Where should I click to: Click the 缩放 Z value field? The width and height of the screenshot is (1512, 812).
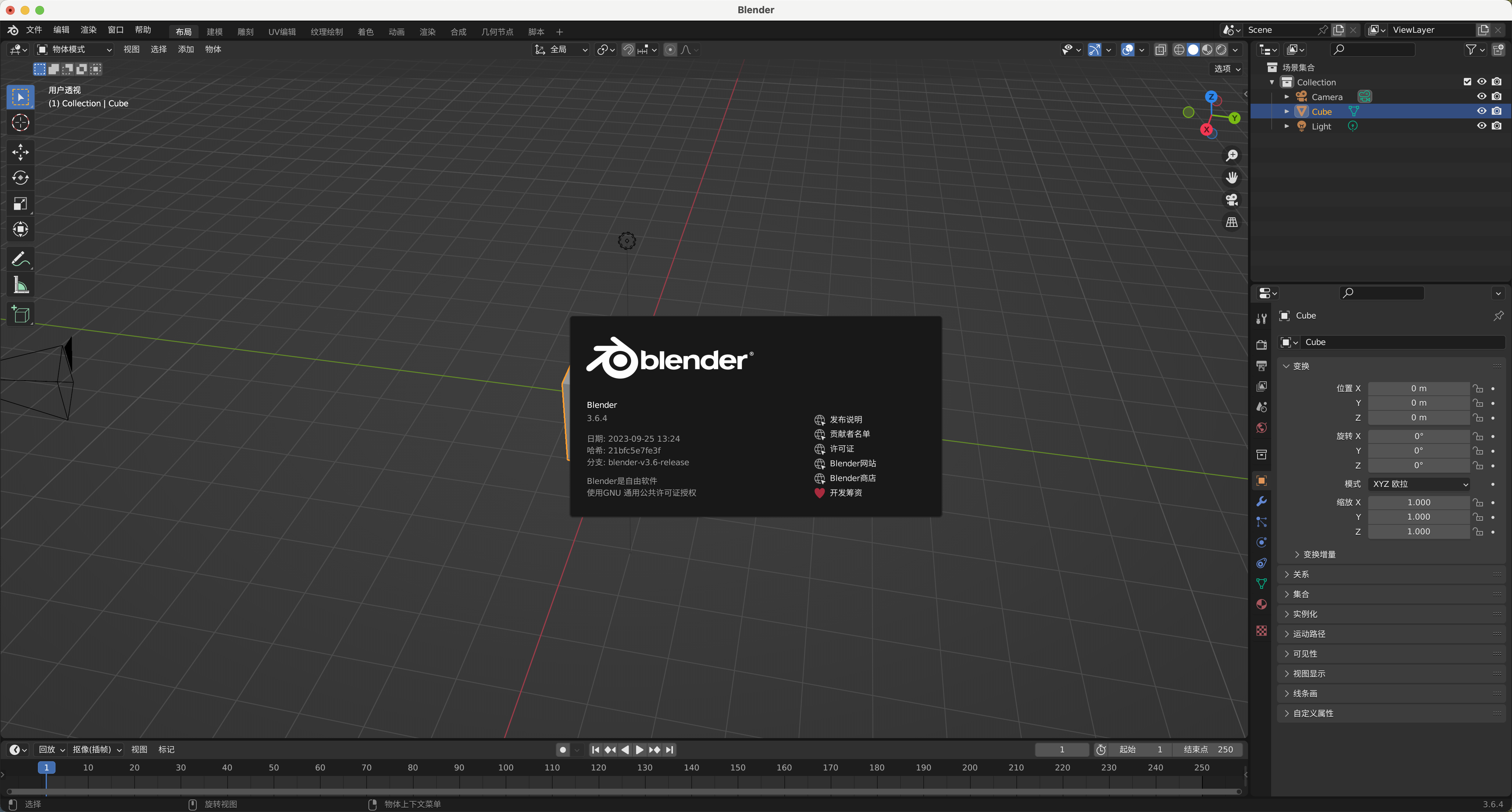(1419, 531)
